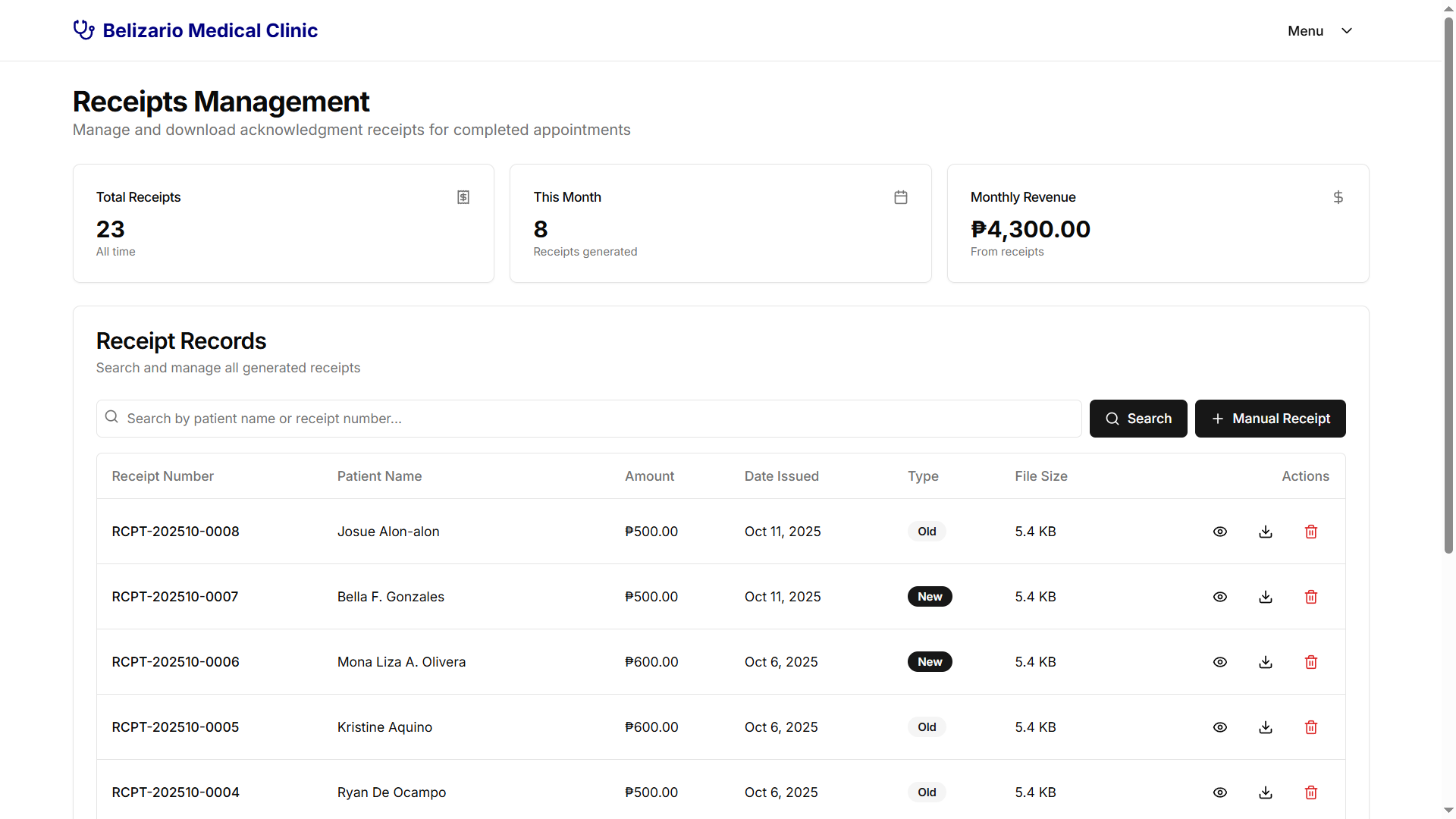
Task: Delete Bella F. Gonzales receipt
Action: pos(1311,597)
